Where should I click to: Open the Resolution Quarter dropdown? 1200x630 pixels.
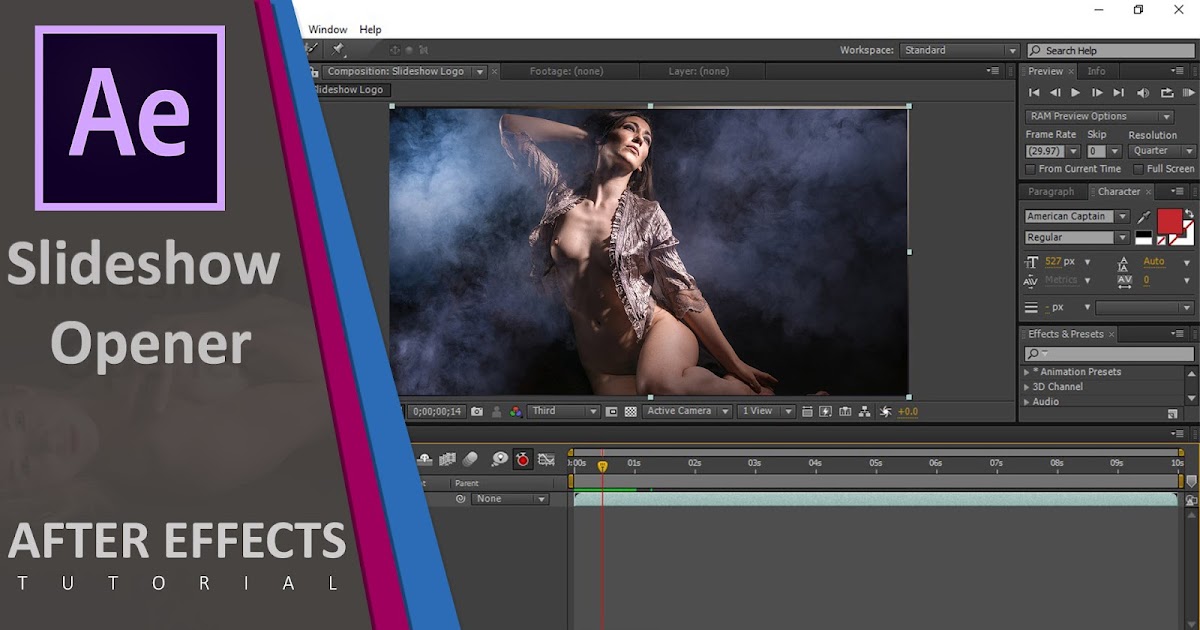tap(1161, 151)
